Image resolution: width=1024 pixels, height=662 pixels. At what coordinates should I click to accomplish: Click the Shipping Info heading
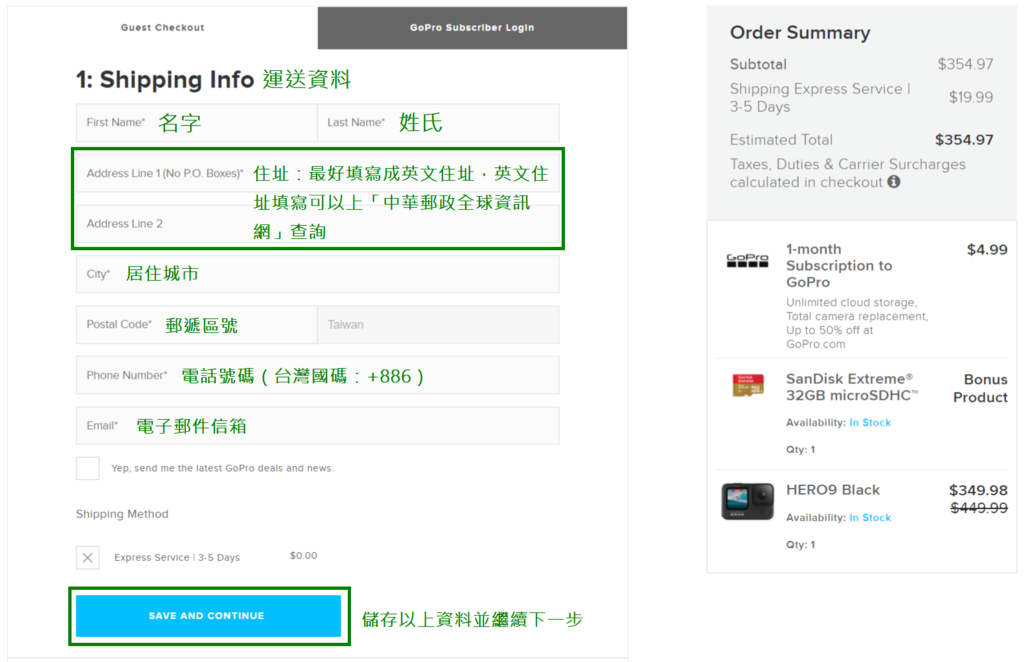click(x=165, y=80)
